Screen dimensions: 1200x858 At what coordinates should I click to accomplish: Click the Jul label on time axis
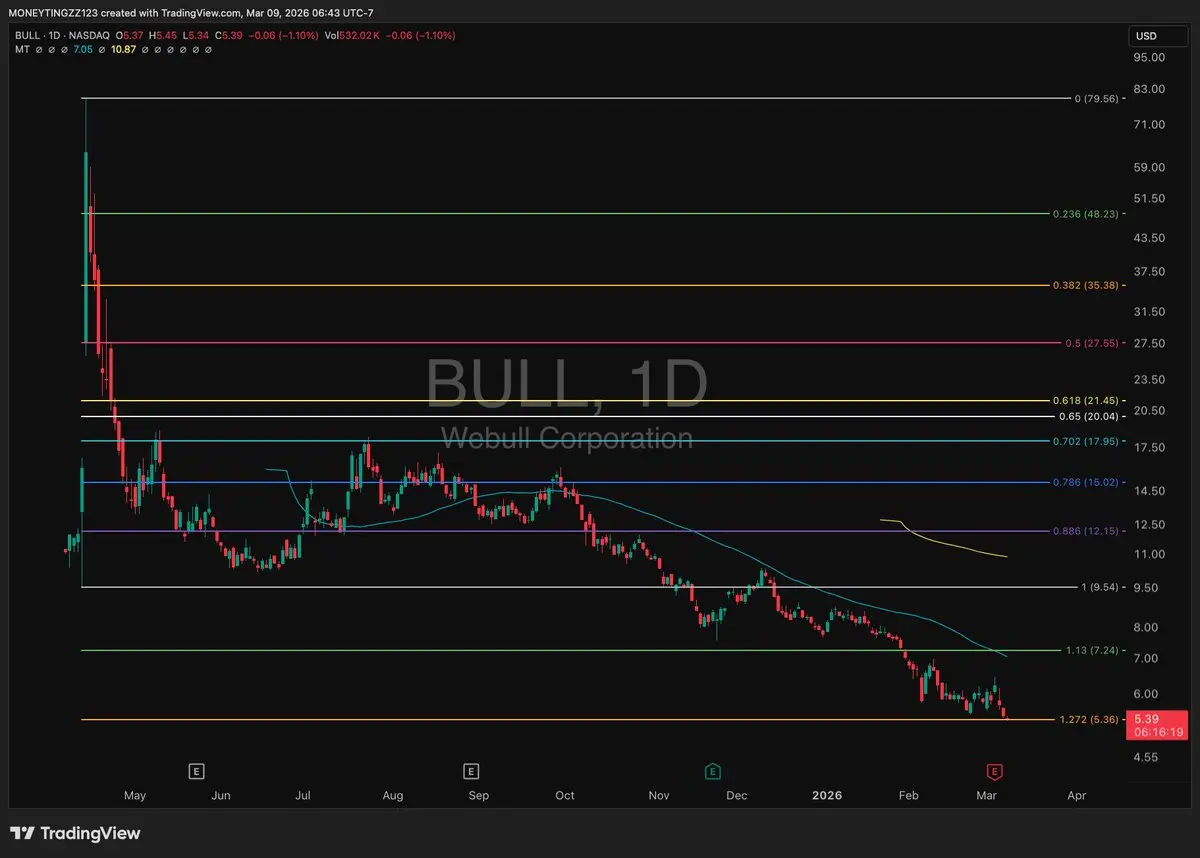coord(303,796)
